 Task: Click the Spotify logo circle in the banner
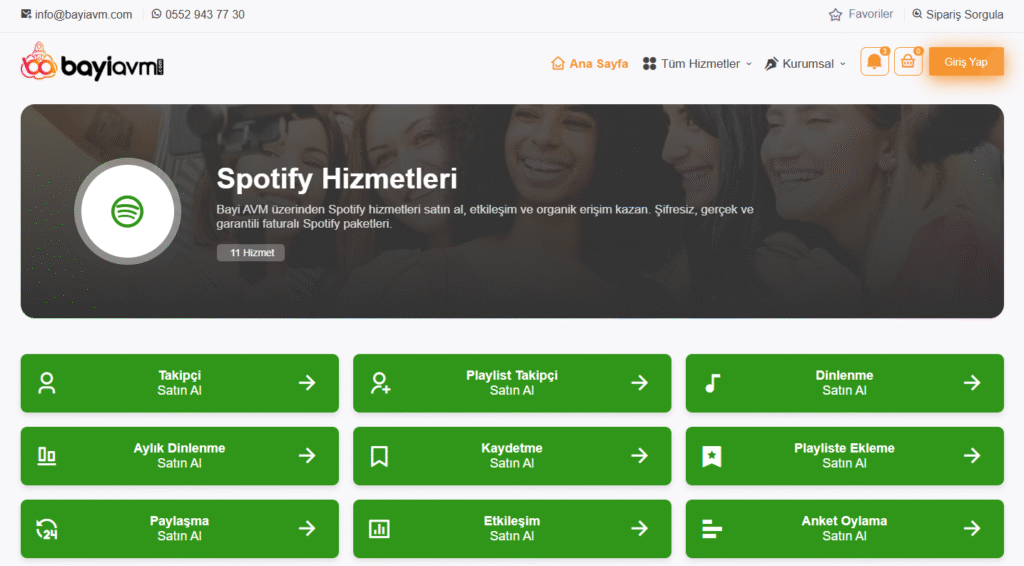click(127, 212)
